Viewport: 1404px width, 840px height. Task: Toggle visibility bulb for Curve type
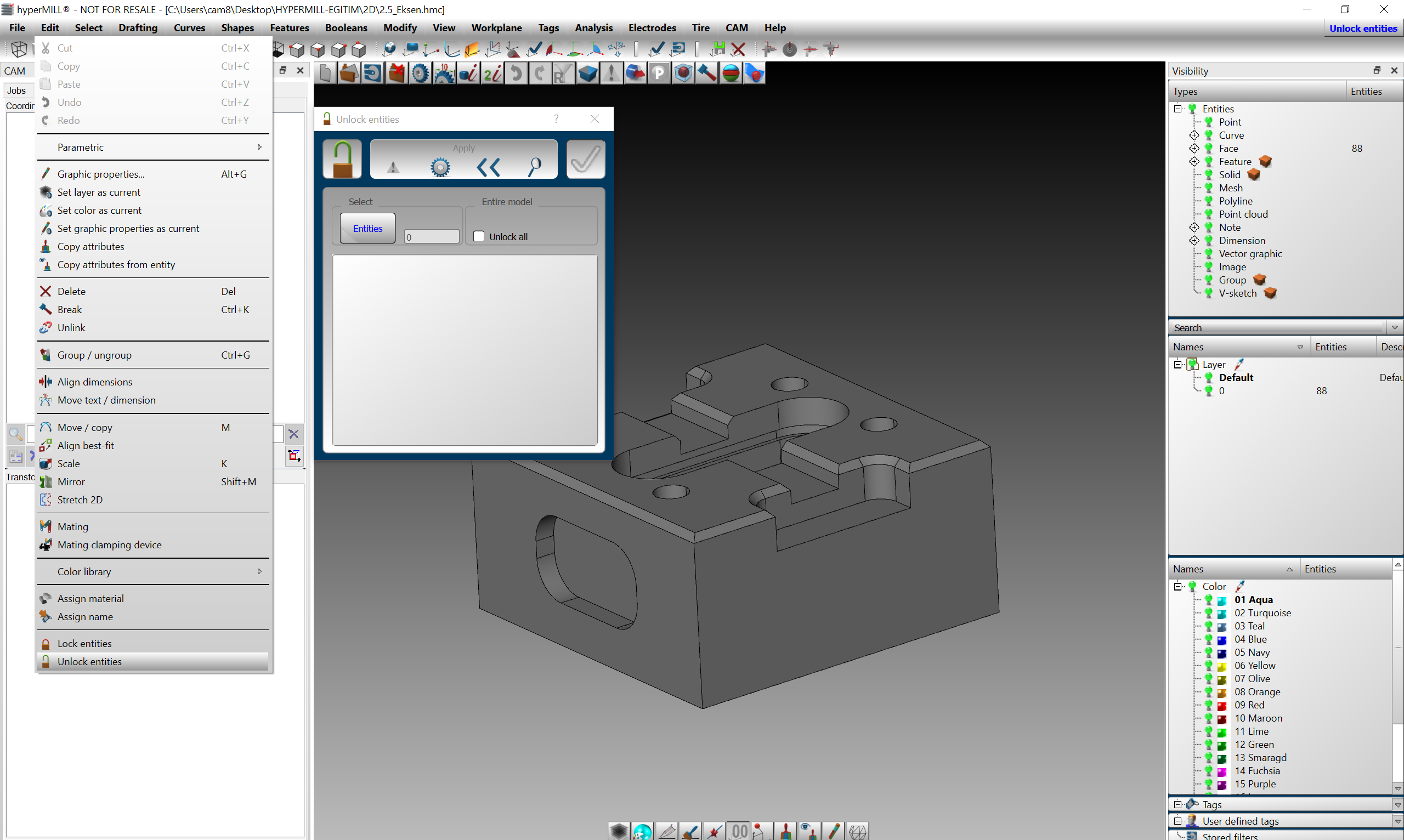click(1208, 135)
